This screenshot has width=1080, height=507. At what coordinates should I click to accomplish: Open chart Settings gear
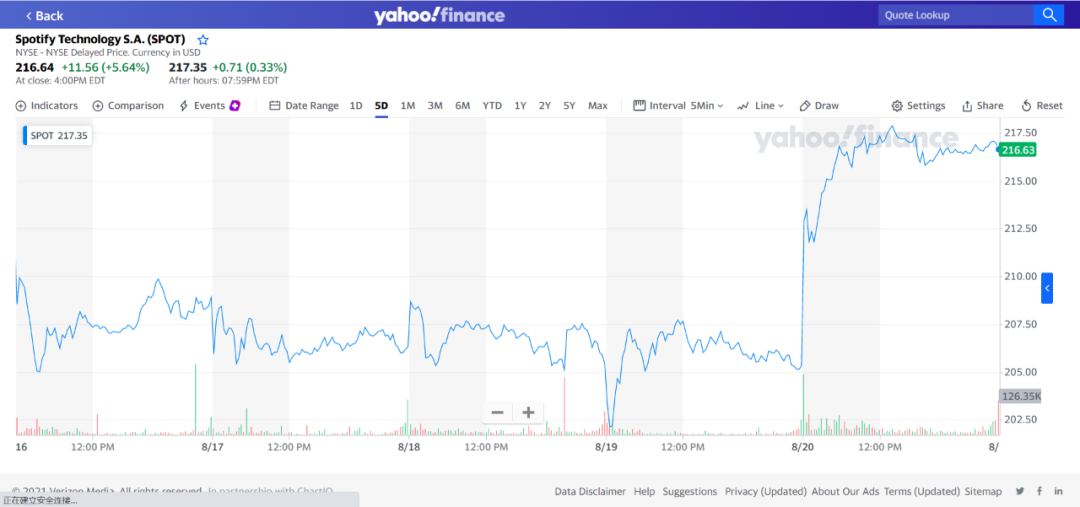(x=897, y=106)
